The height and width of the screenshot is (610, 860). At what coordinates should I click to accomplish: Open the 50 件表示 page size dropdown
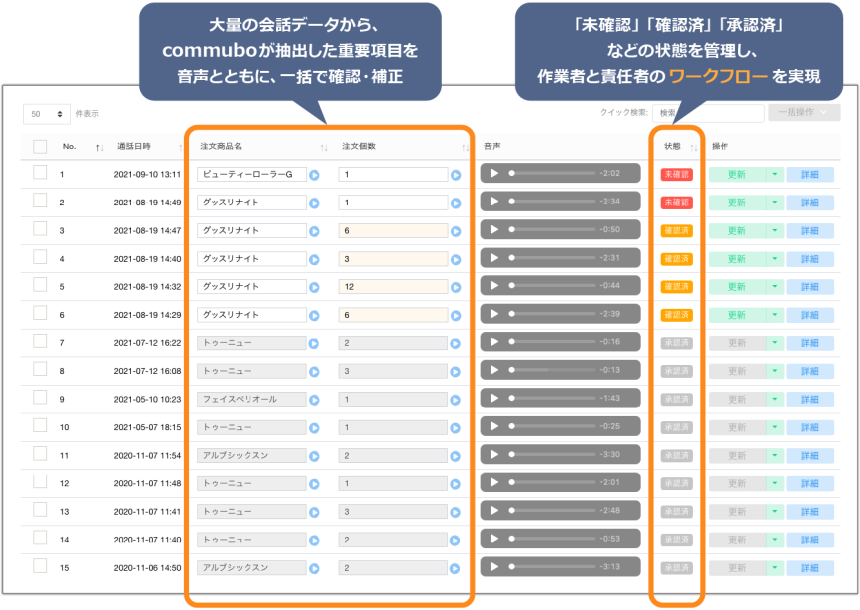[x=47, y=114]
